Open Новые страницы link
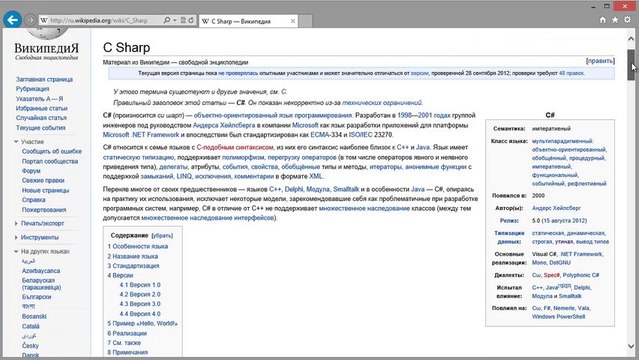Image resolution: width=639 pixels, height=360 pixels. [46, 190]
